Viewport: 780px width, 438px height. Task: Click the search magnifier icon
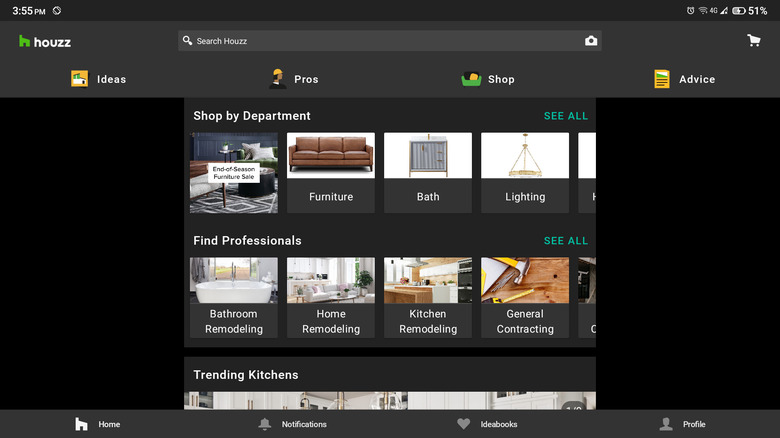coord(188,40)
